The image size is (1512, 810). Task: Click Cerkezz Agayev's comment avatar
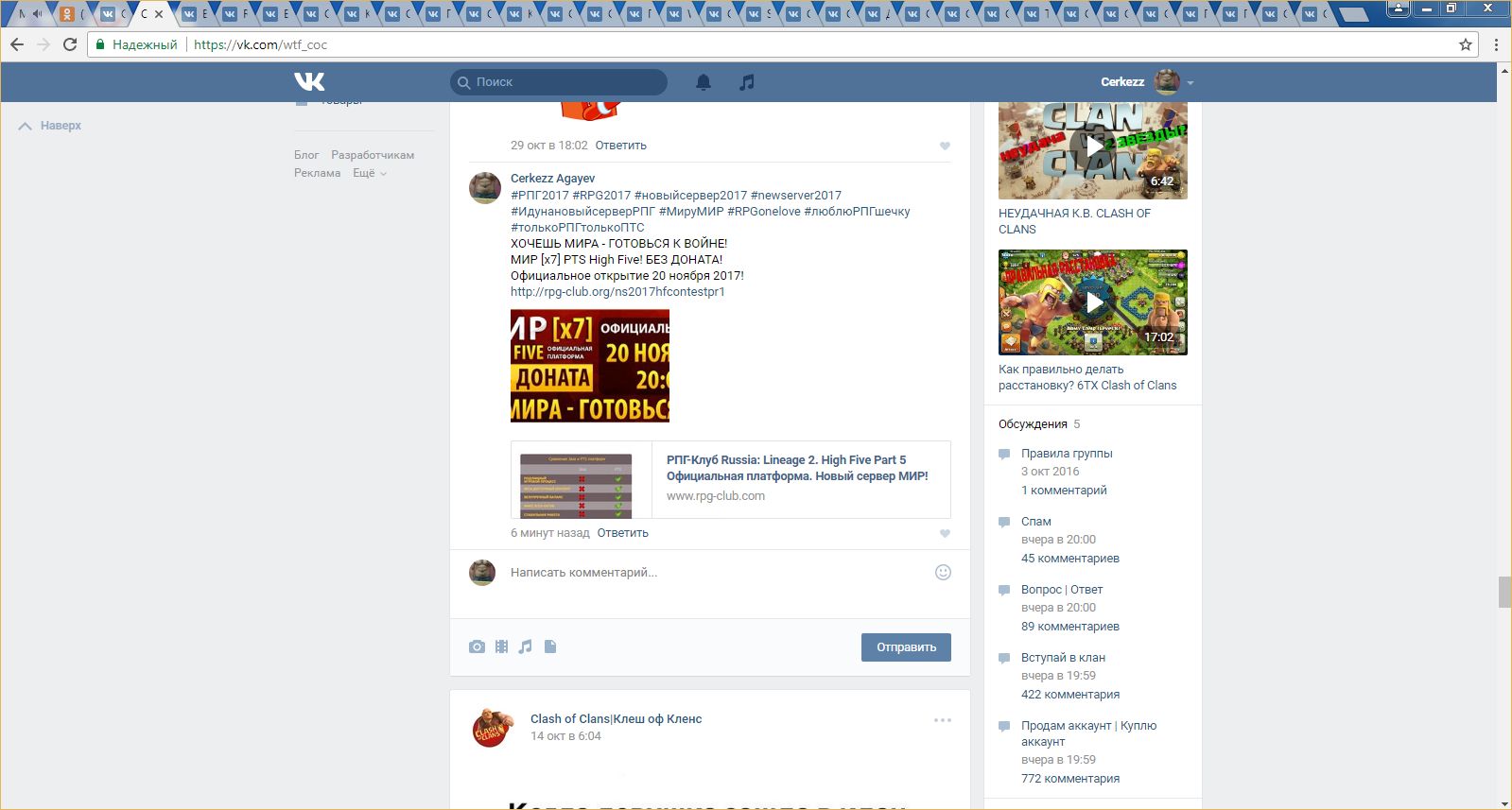coord(485,188)
